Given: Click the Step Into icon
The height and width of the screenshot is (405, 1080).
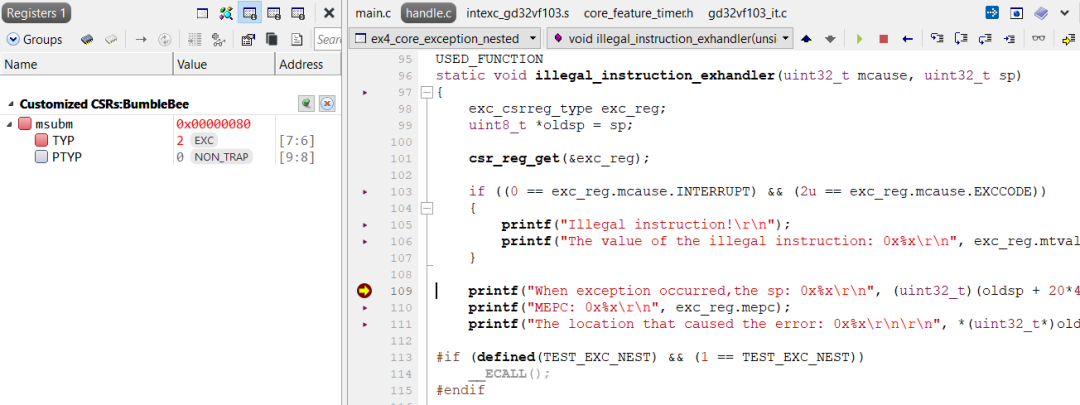Looking at the screenshot, I should [937, 39].
